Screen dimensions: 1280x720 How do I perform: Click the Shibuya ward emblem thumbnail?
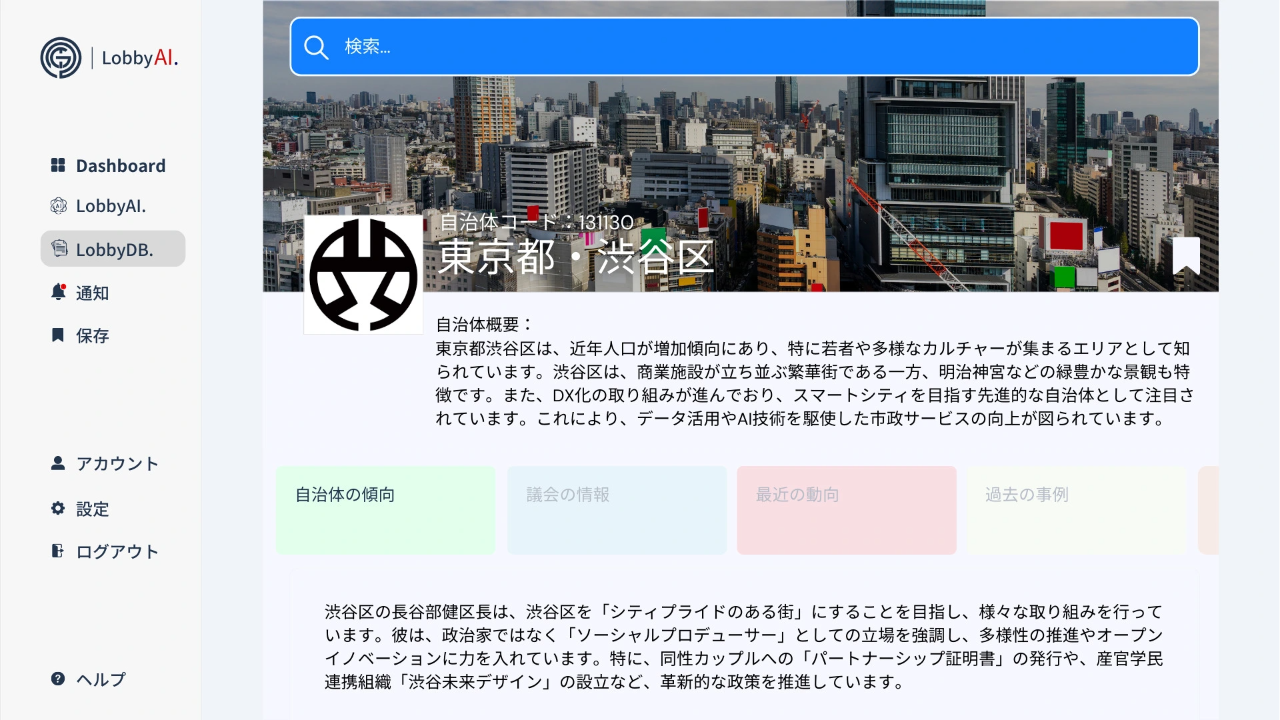pyautogui.click(x=363, y=275)
